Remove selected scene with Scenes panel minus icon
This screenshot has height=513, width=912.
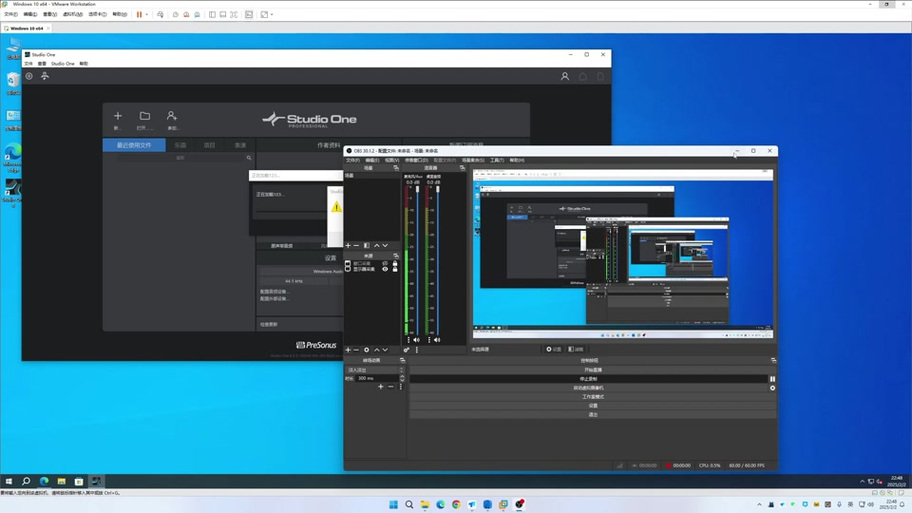(x=357, y=245)
